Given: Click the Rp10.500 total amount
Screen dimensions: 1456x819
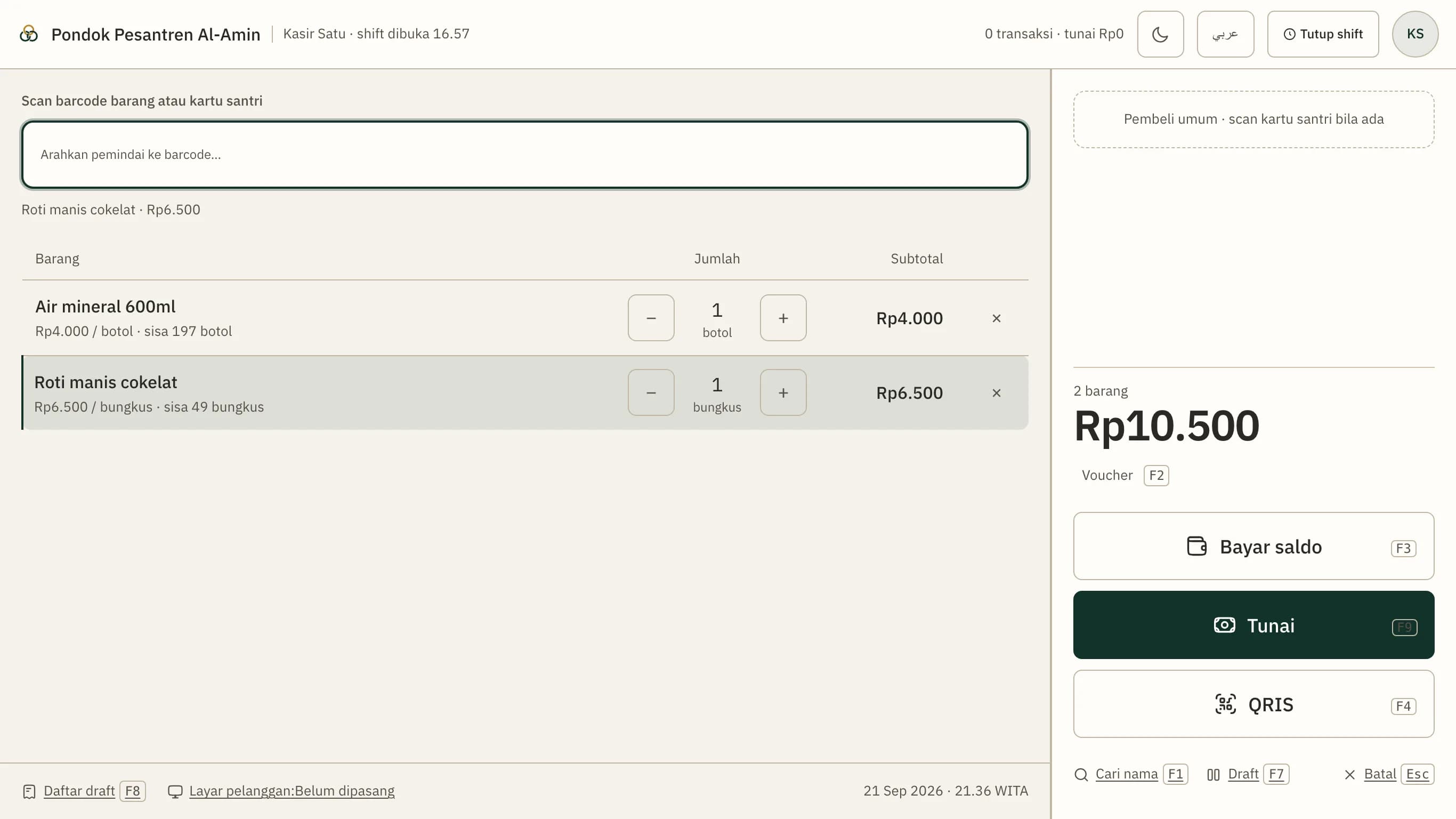Looking at the screenshot, I should click(1166, 425).
